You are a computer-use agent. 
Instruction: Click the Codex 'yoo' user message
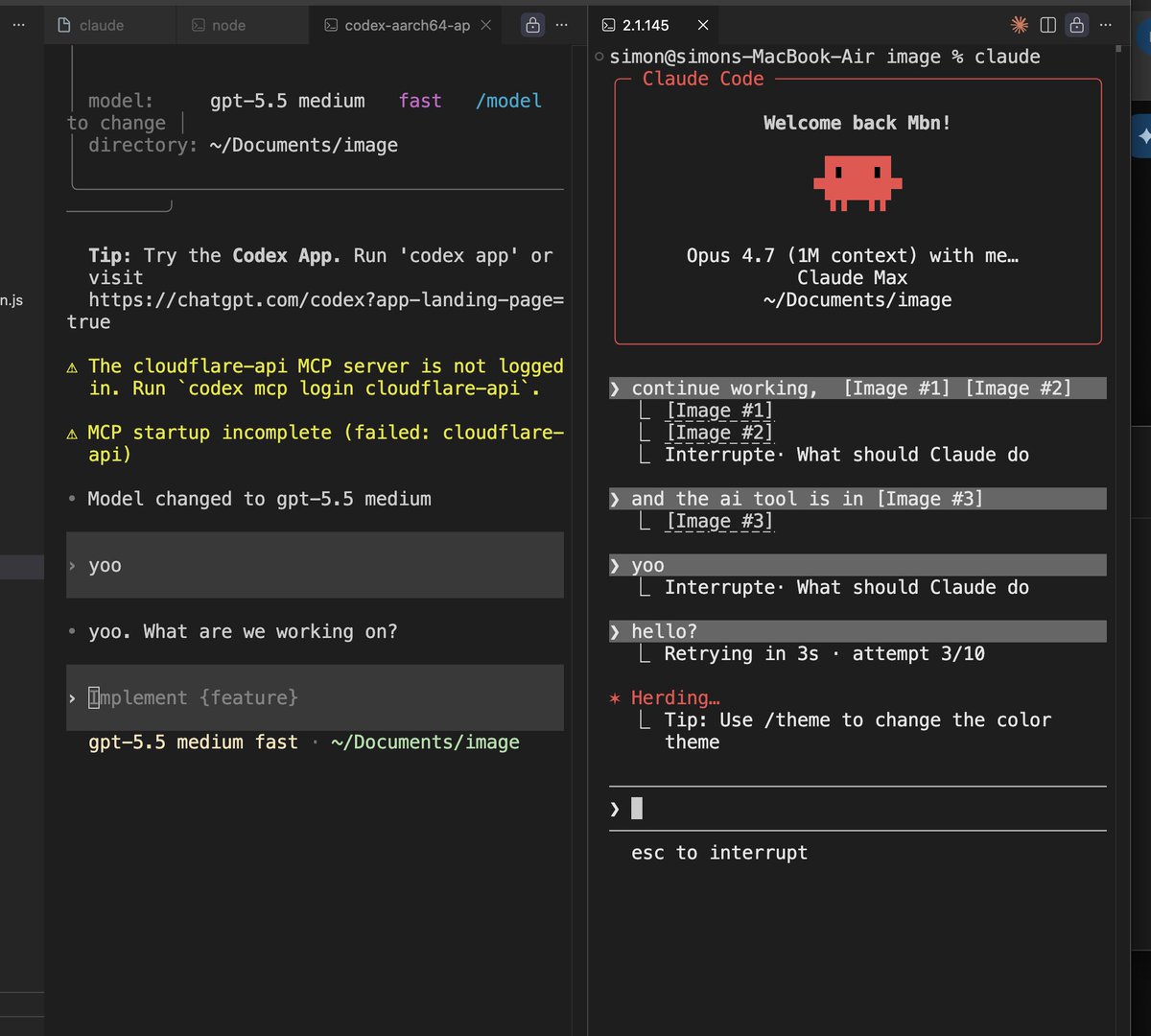pyautogui.click(x=315, y=565)
